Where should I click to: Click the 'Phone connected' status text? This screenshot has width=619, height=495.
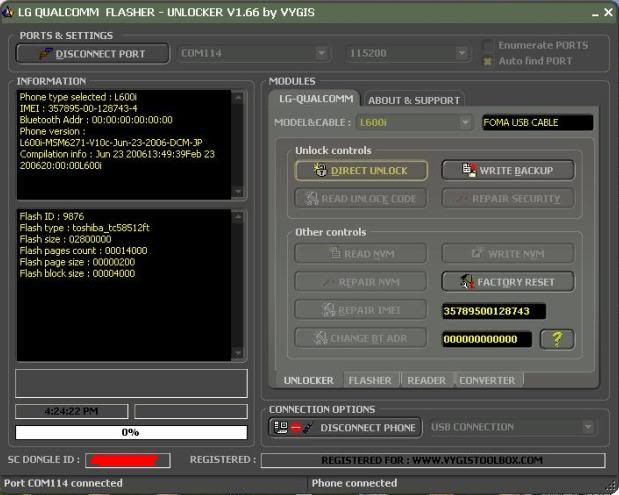coord(354,483)
